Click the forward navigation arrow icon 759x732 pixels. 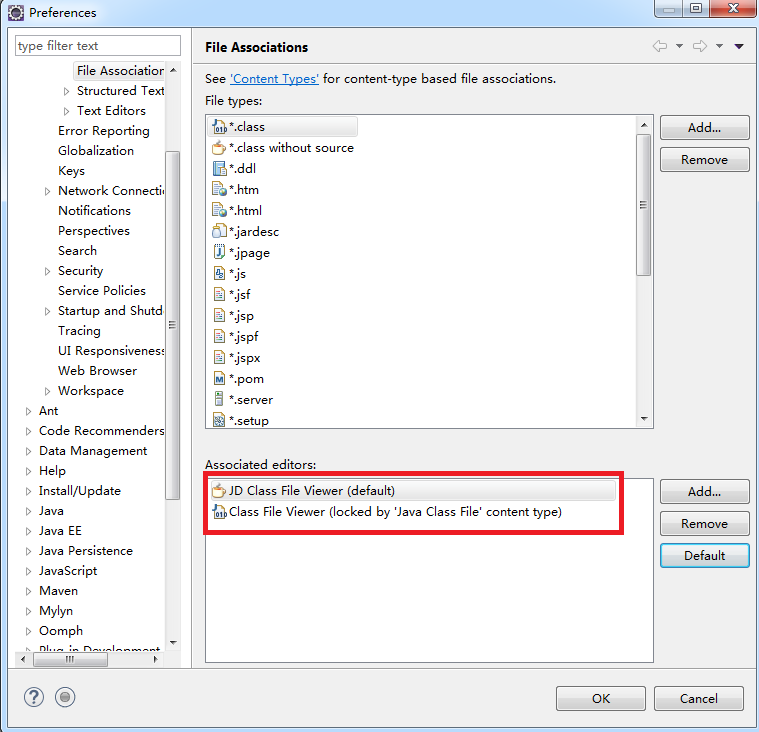pyautogui.click(x=700, y=46)
